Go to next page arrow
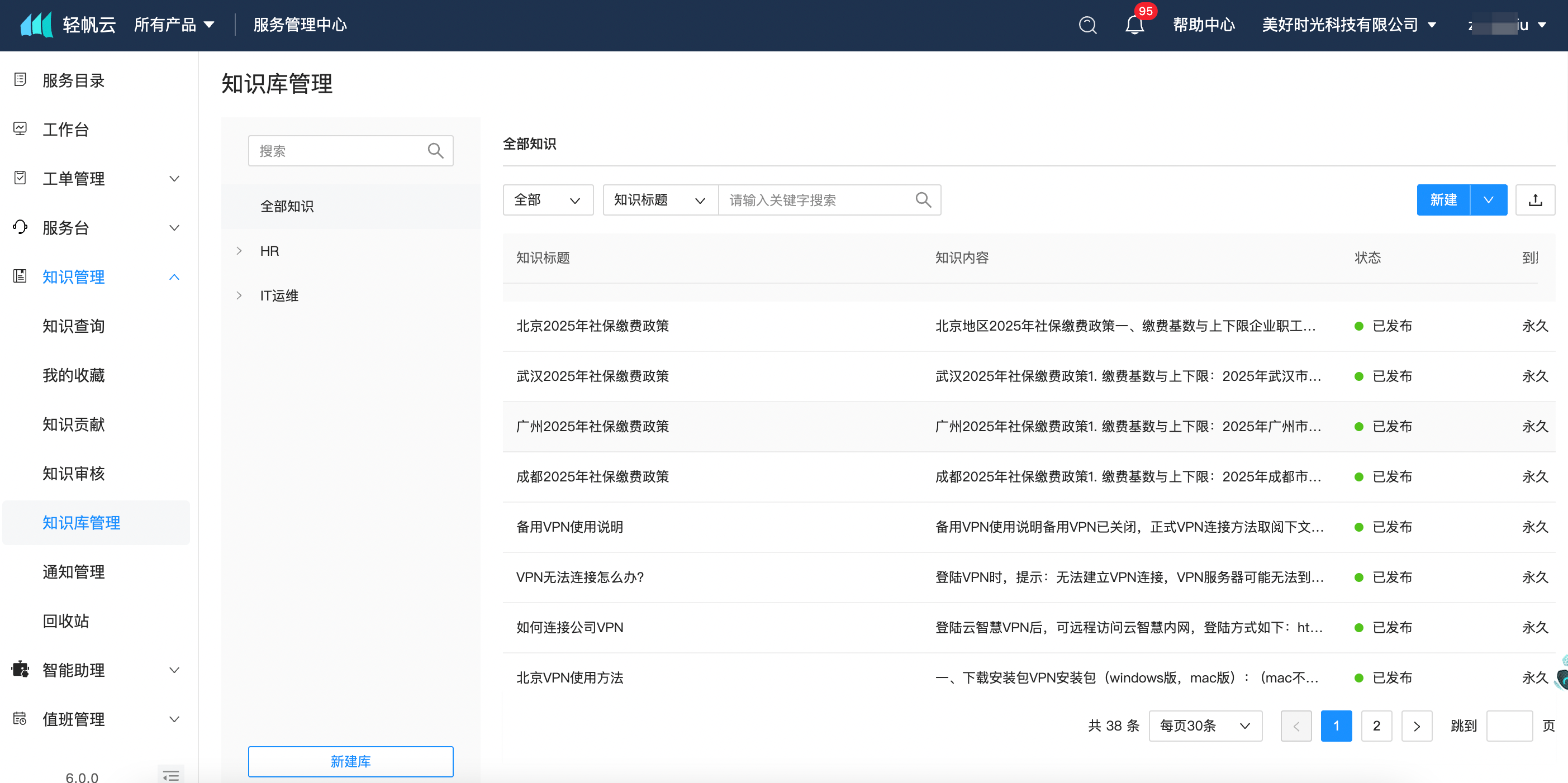 point(1417,725)
